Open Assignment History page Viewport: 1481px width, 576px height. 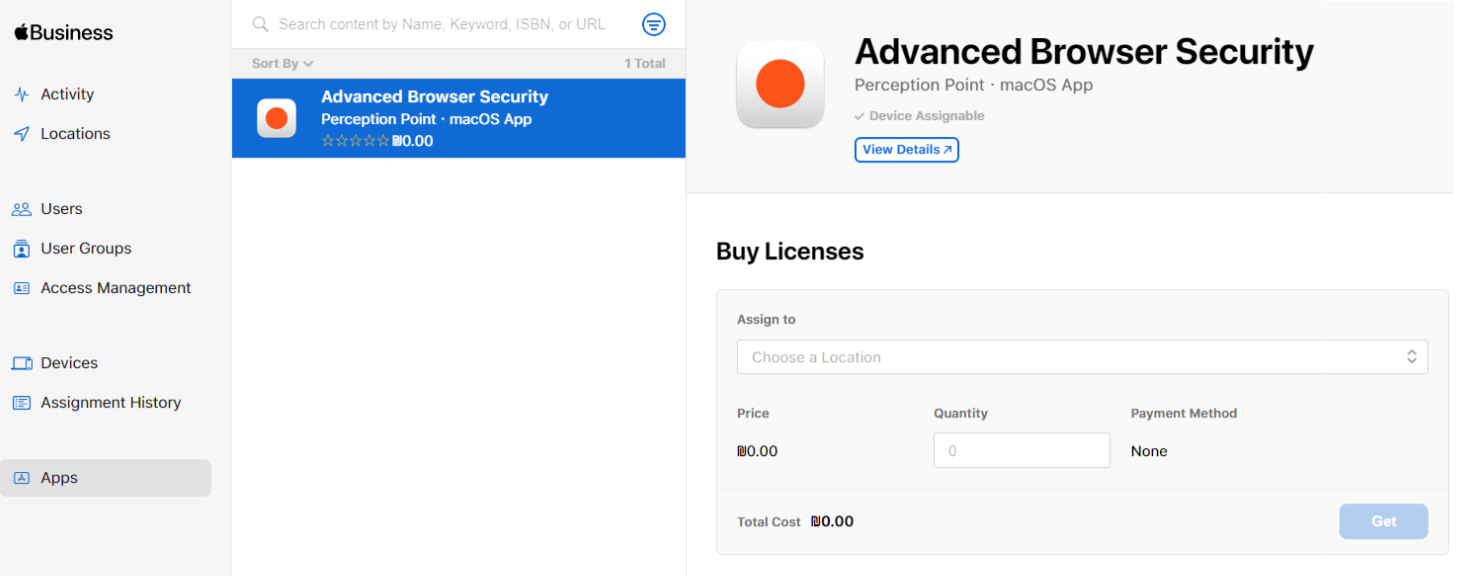(x=110, y=402)
